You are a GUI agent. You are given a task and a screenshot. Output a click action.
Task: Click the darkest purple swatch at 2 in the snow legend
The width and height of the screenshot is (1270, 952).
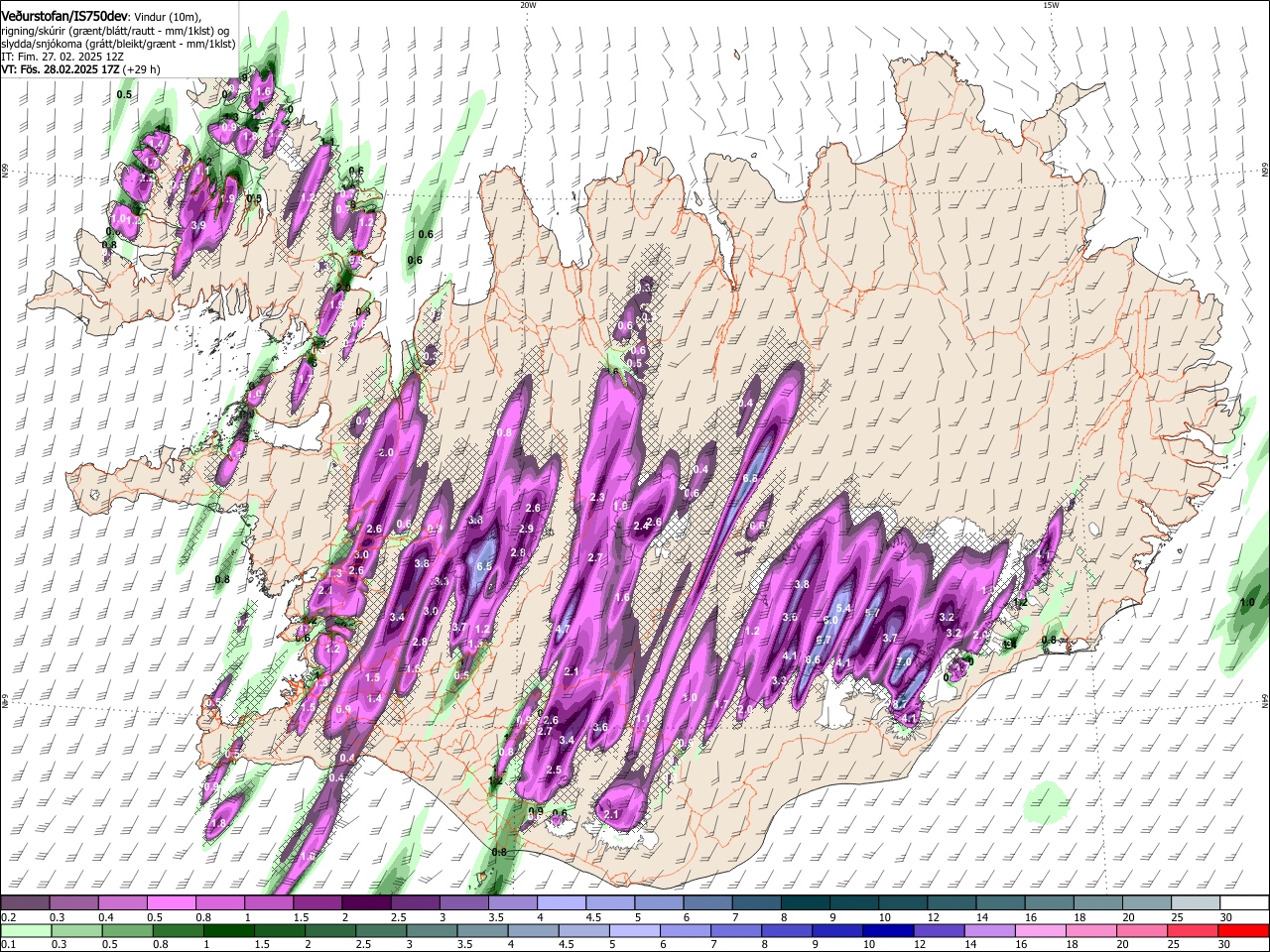[365, 902]
